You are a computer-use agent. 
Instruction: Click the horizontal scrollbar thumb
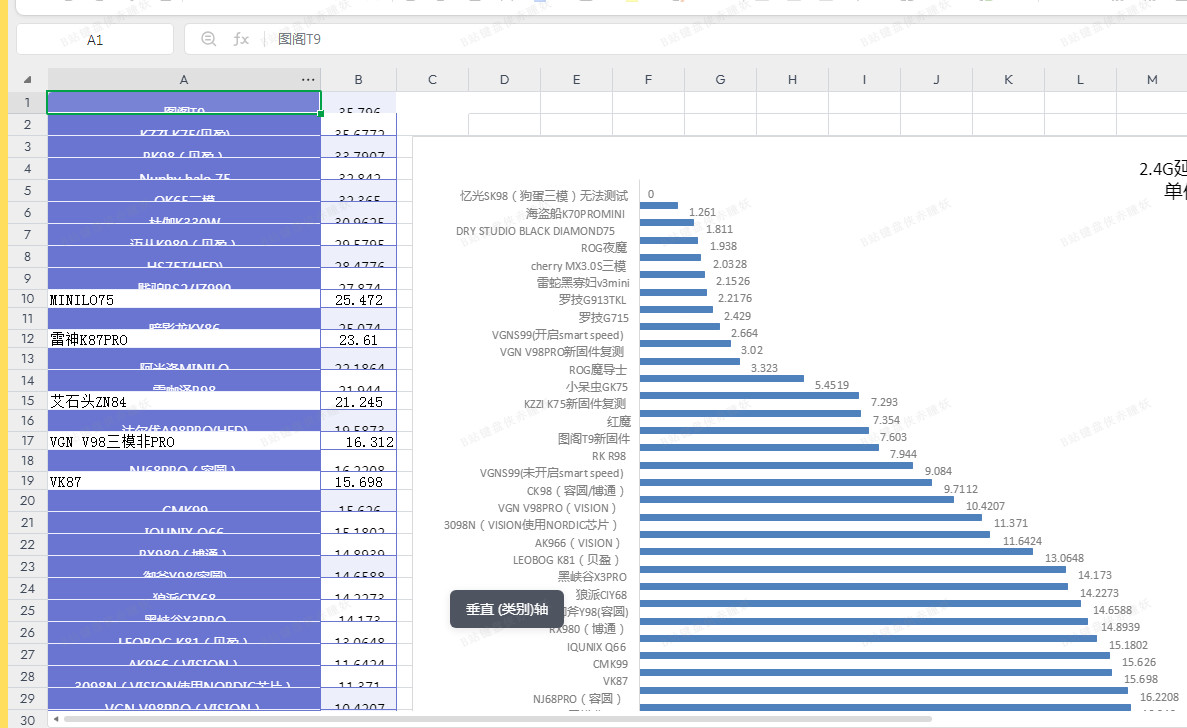[x=497, y=719]
